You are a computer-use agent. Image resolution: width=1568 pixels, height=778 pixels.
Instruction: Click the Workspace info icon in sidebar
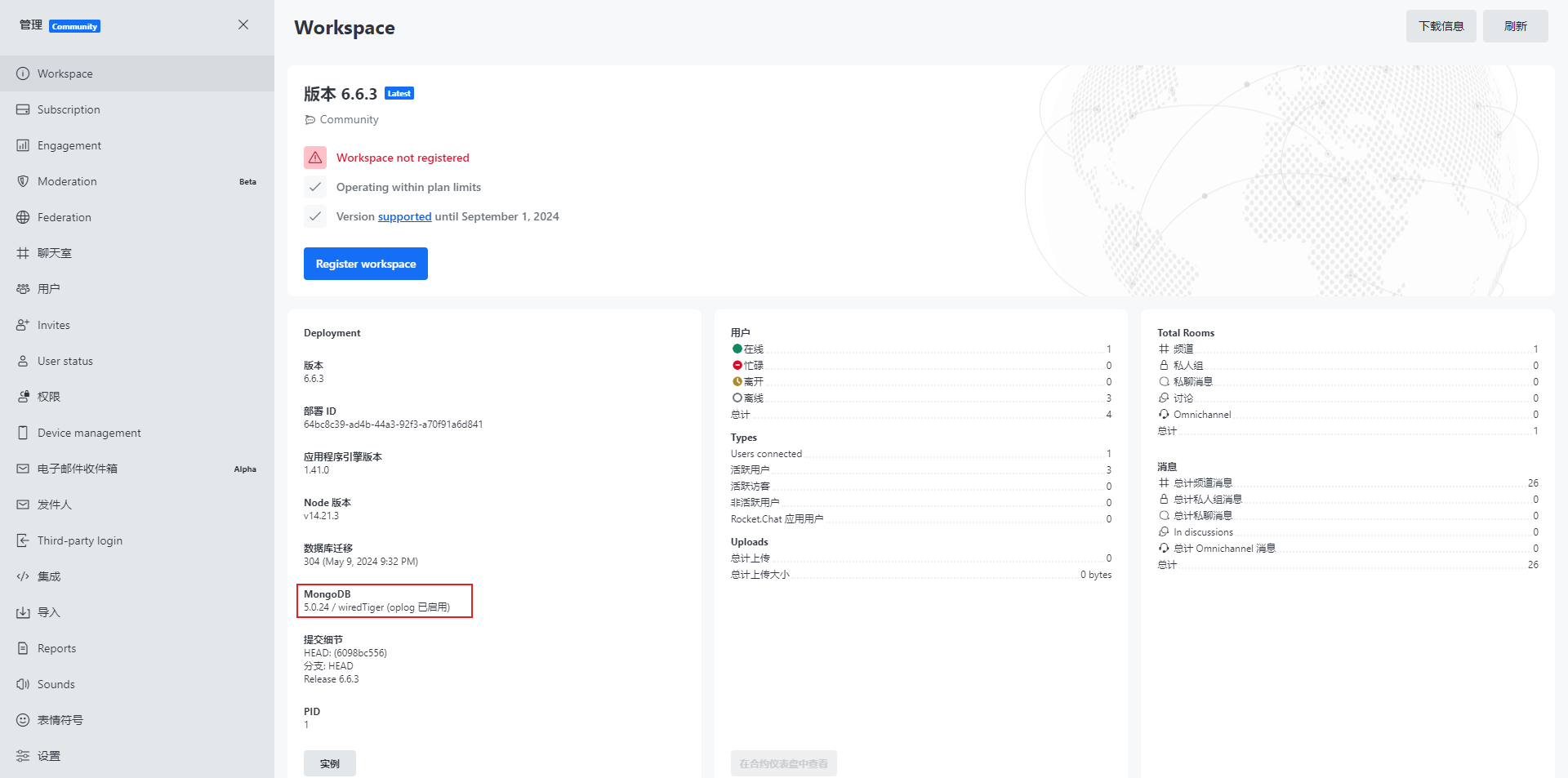pyautogui.click(x=23, y=73)
